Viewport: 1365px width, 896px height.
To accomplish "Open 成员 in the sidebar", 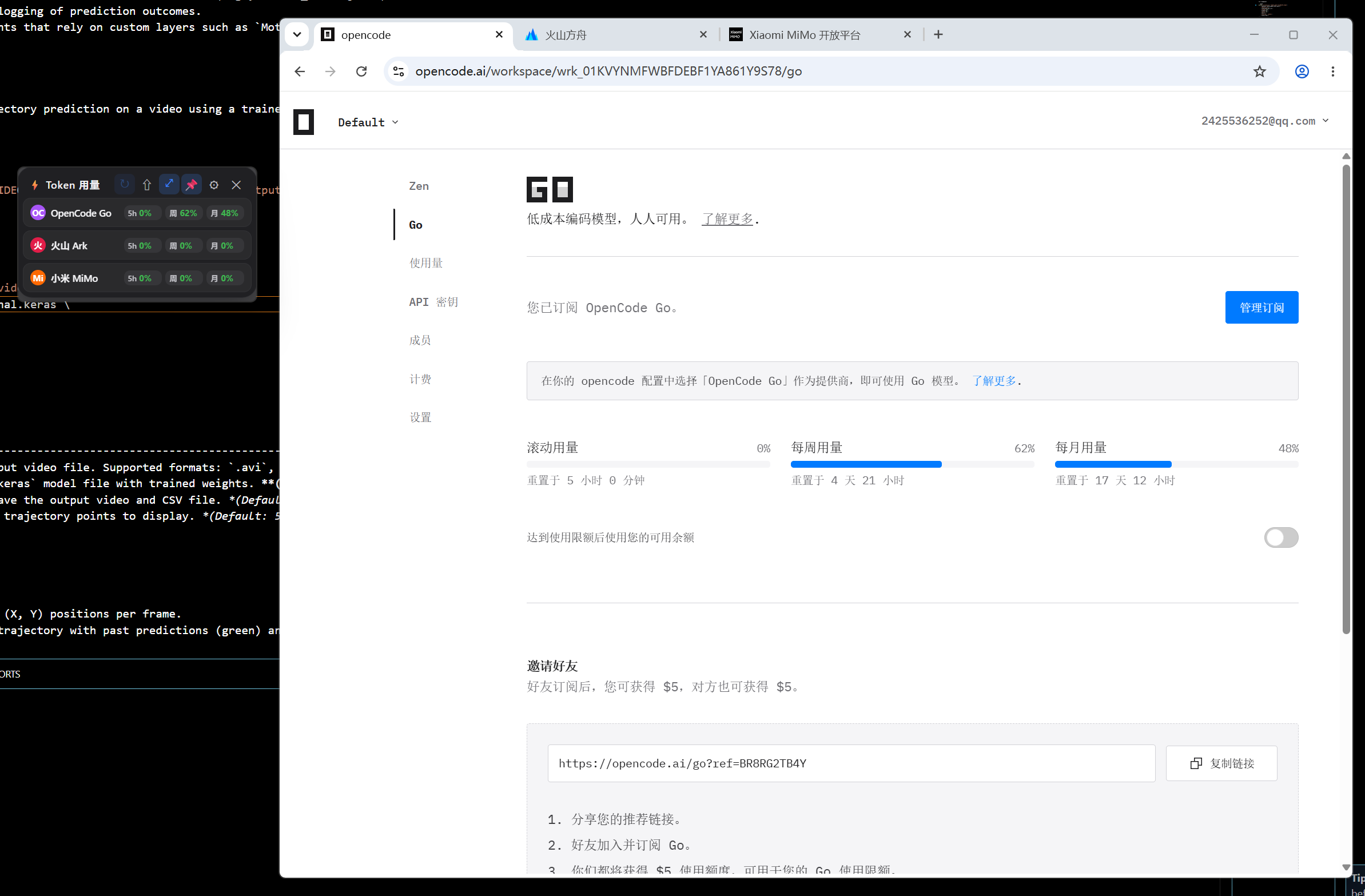I will click(x=420, y=340).
